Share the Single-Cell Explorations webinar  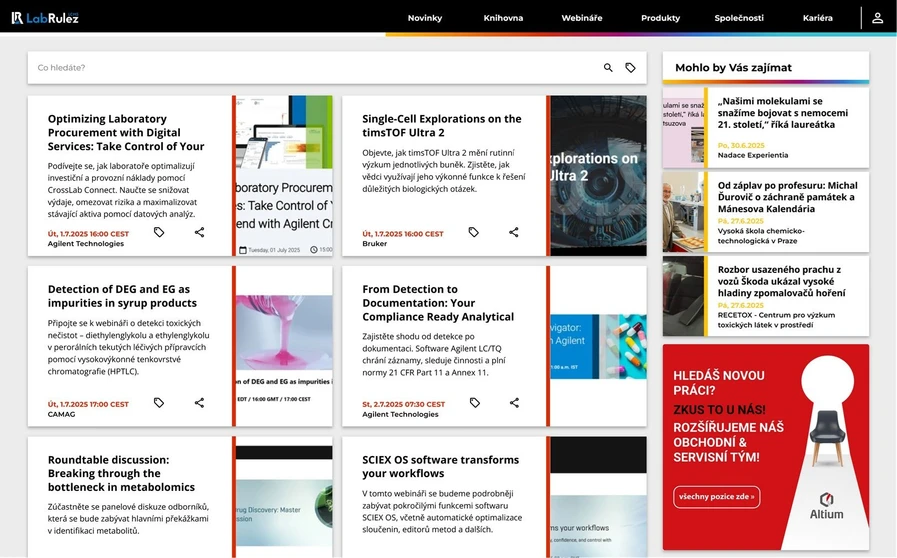pos(514,232)
